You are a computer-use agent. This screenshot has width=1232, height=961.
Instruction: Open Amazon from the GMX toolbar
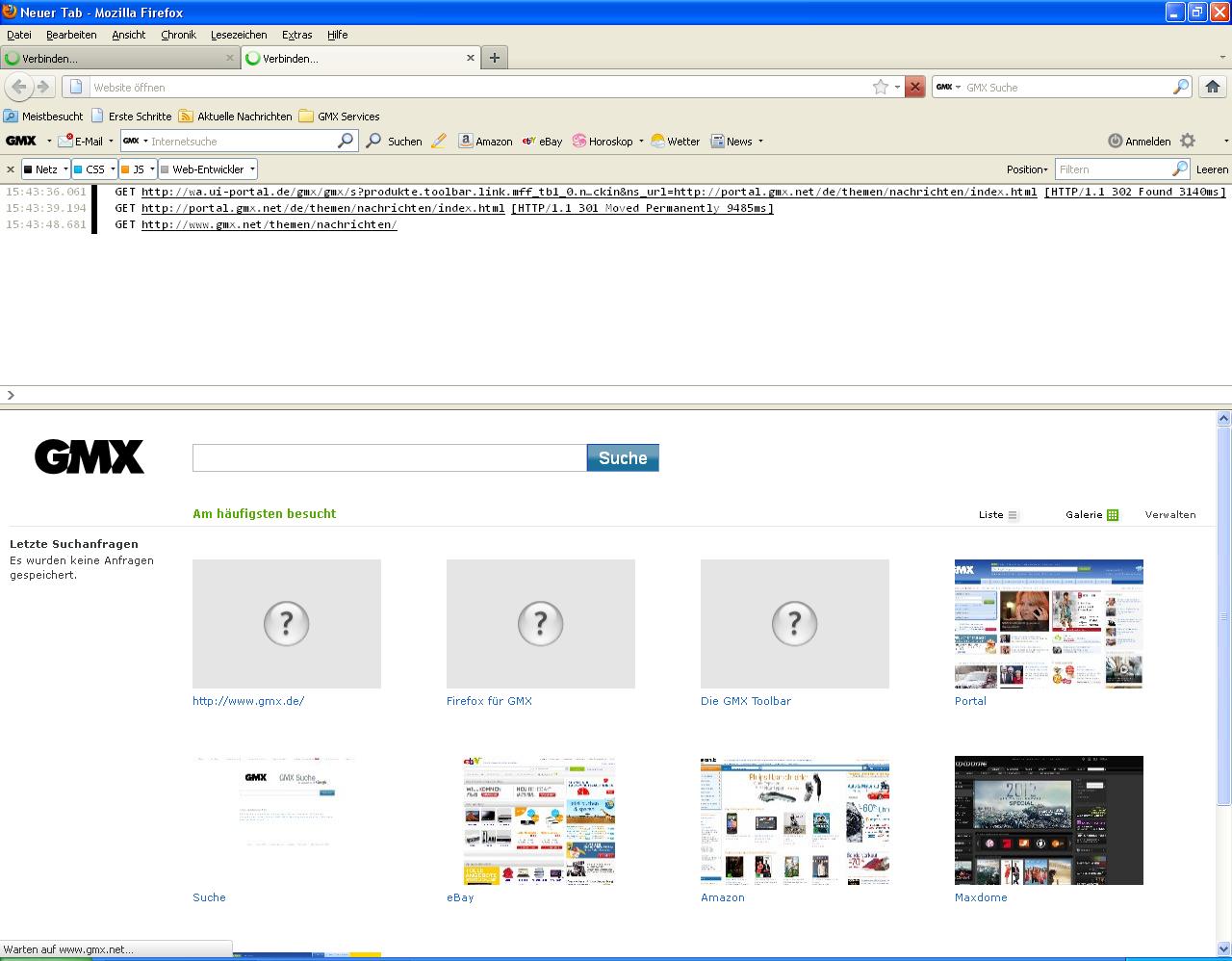tap(485, 141)
